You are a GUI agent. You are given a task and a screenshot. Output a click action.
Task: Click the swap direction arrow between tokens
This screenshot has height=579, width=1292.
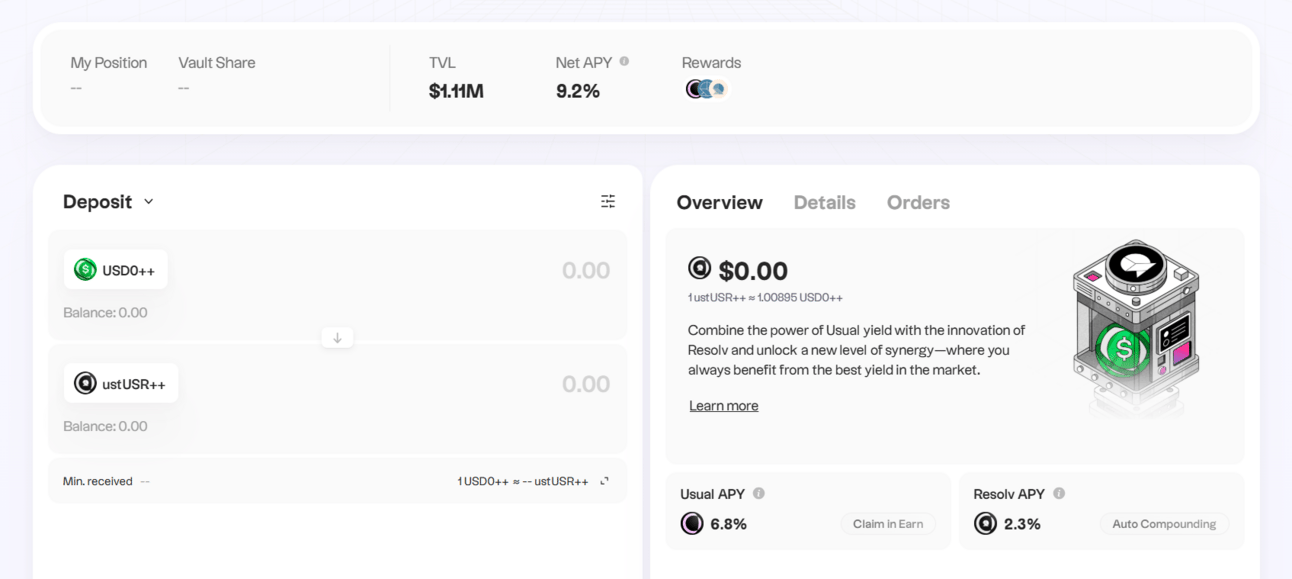coord(337,338)
